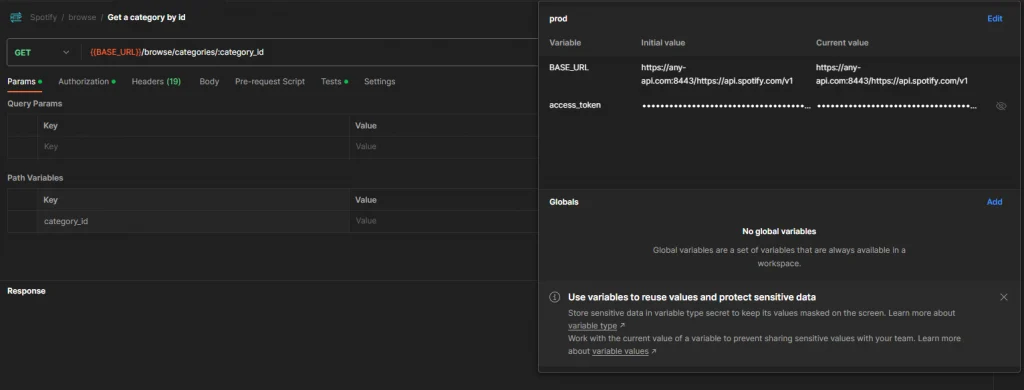The image size is (1024, 390).
Task: Click the masked access_token initial value
Action: click(x=726, y=106)
